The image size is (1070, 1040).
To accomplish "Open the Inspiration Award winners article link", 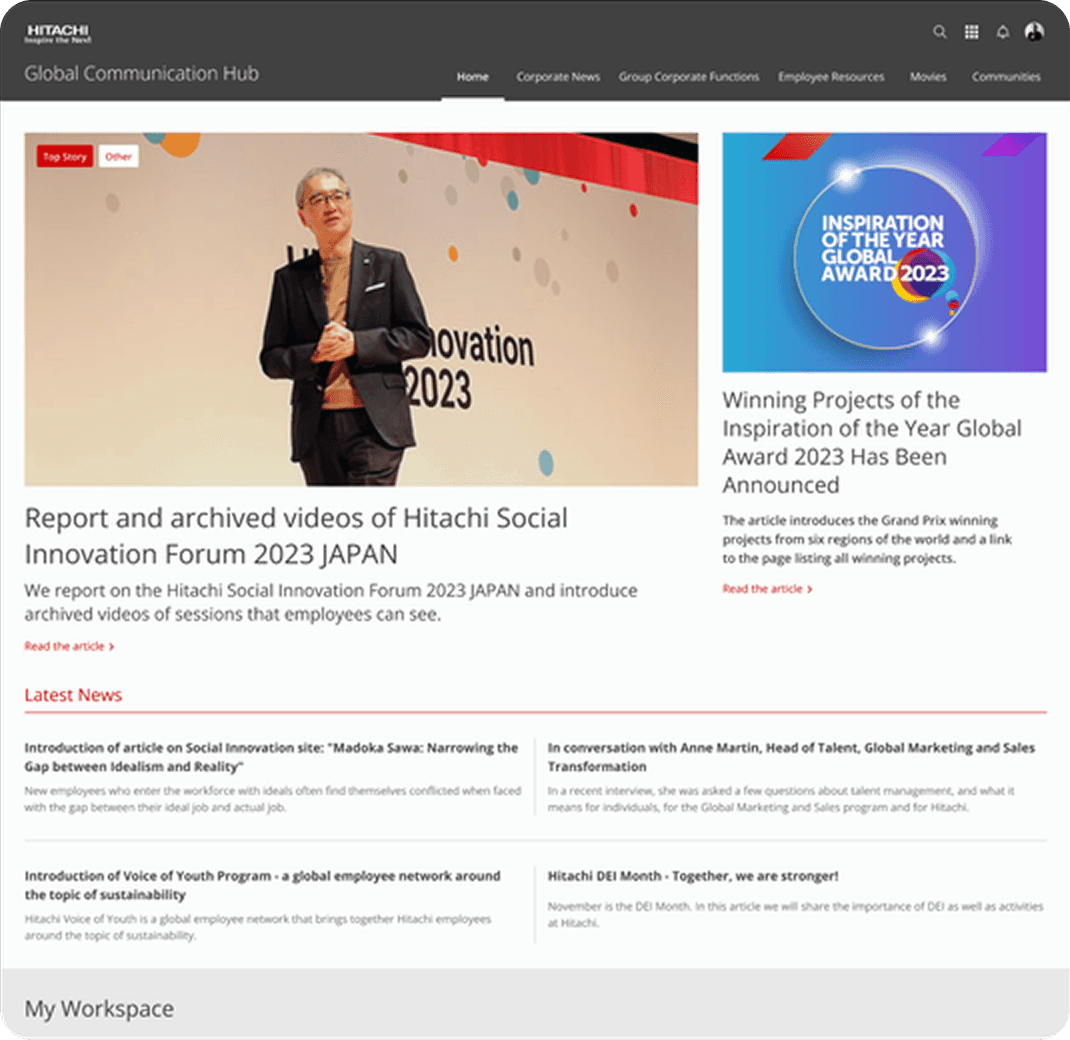I will click(761, 589).
